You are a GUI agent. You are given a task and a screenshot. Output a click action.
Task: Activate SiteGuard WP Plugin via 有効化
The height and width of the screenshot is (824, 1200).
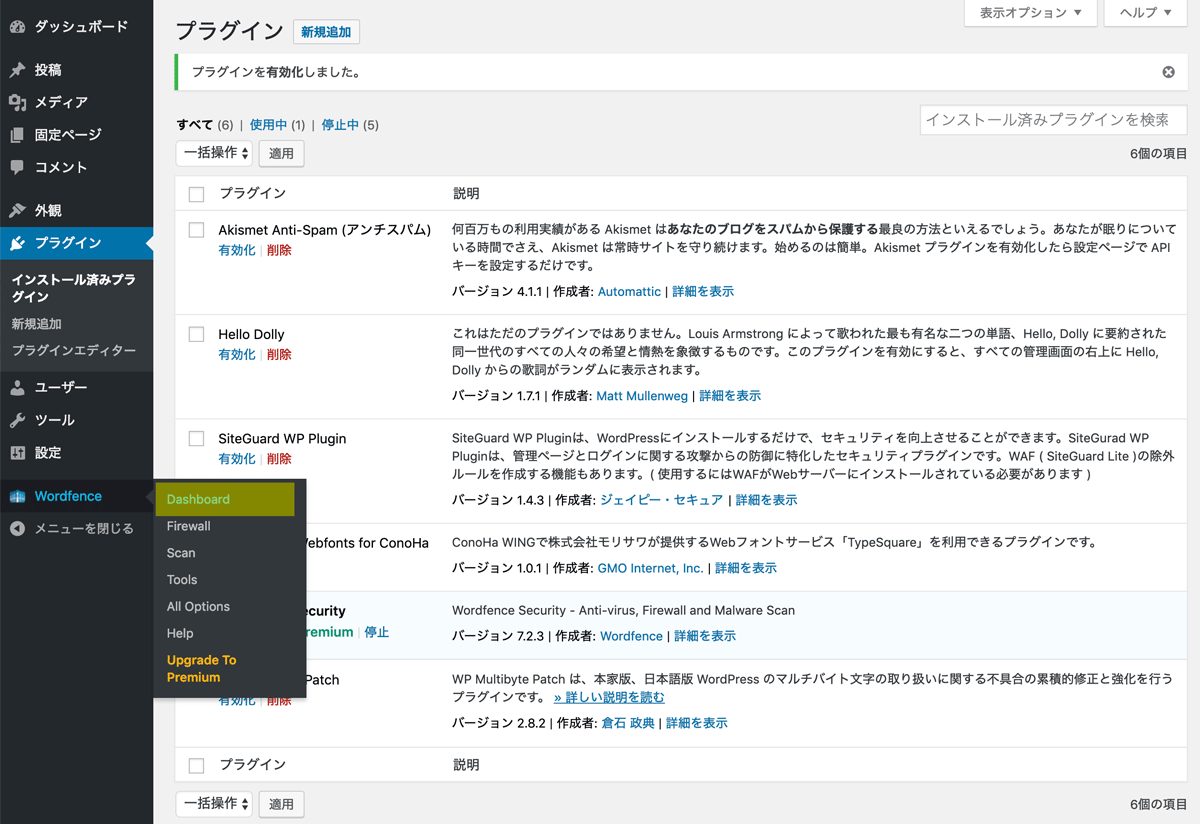click(x=237, y=458)
